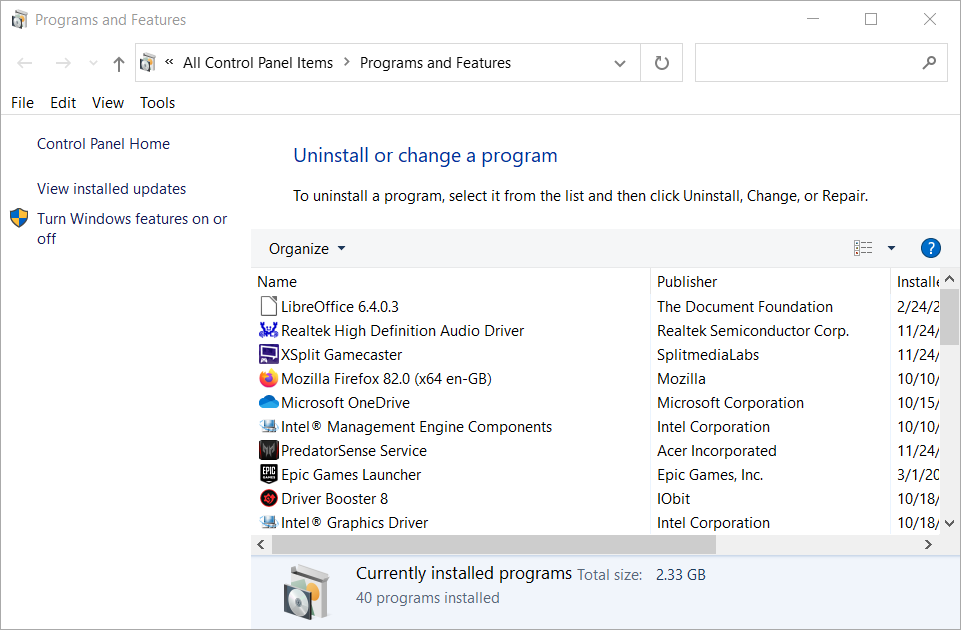Open the Edit menu
Viewport: 961px width, 630px height.
point(63,102)
